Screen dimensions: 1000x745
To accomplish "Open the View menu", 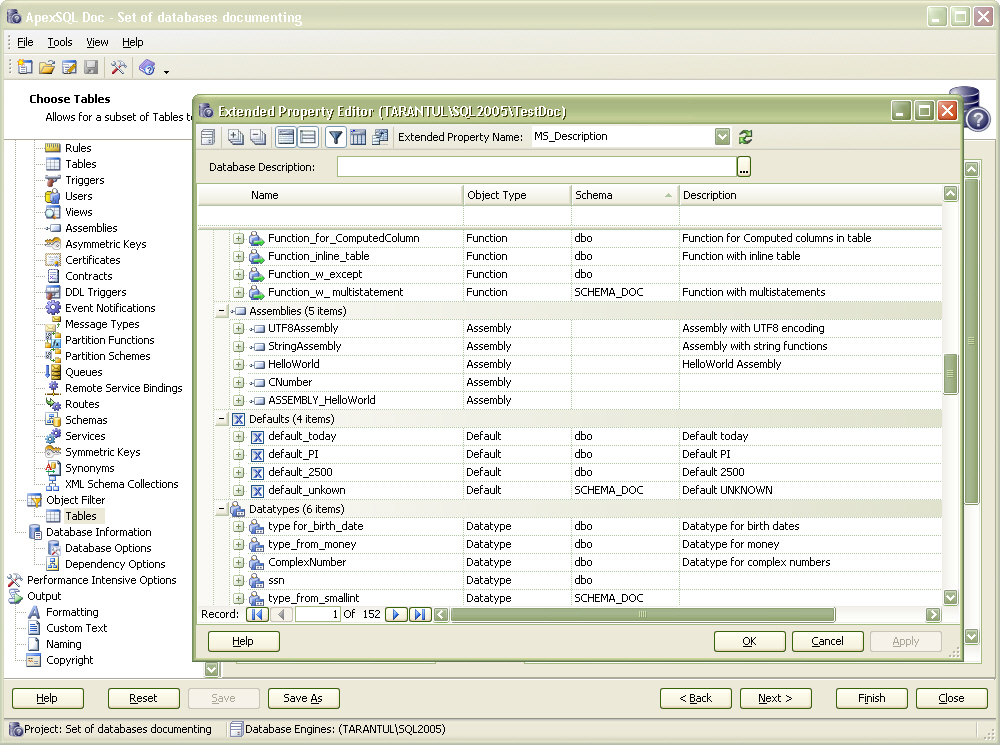I will (x=97, y=42).
